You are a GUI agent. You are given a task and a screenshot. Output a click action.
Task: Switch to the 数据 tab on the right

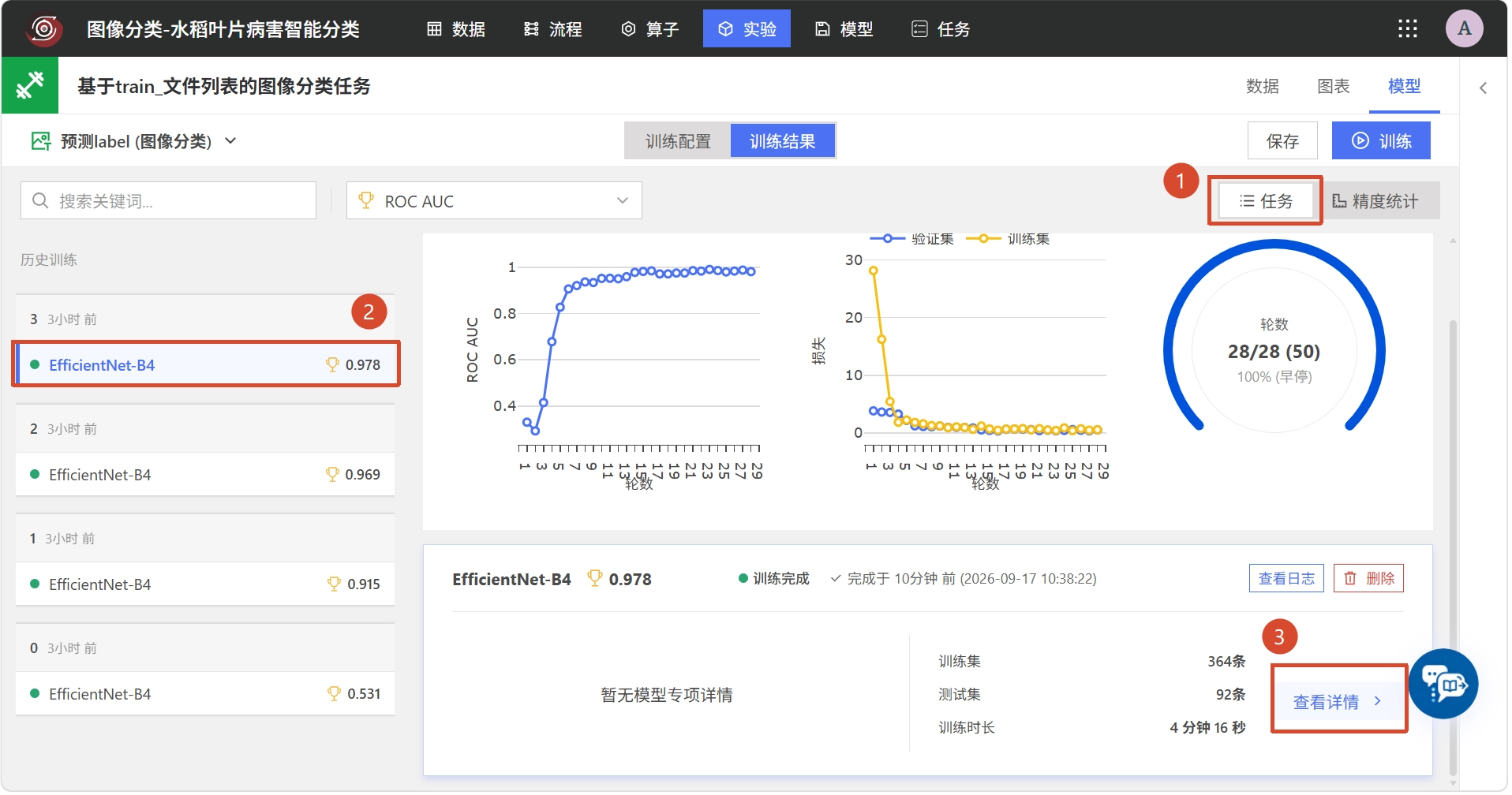click(1263, 86)
